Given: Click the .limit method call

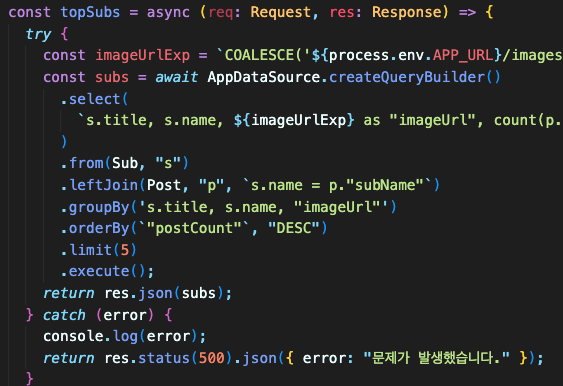Looking at the screenshot, I should point(86,250).
